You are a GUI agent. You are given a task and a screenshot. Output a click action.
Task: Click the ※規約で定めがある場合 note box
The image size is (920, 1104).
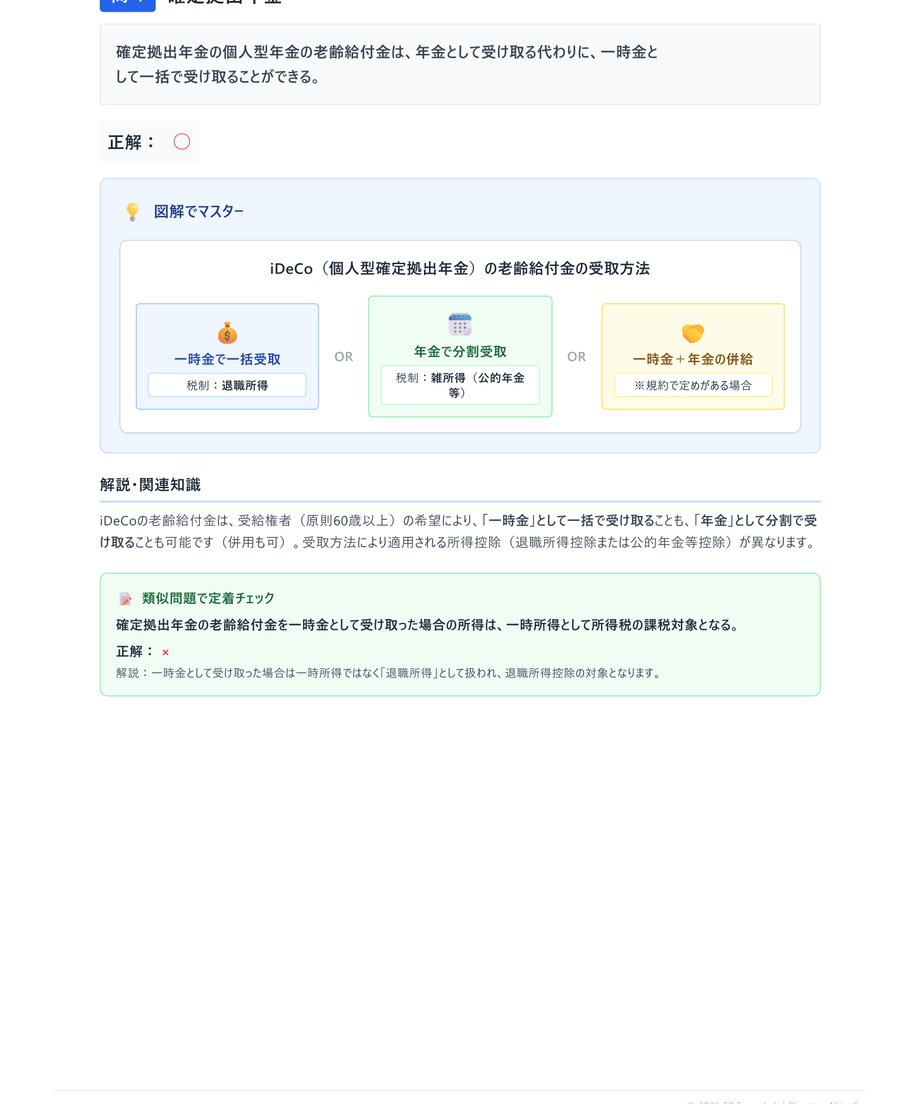pyautogui.click(x=693, y=385)
